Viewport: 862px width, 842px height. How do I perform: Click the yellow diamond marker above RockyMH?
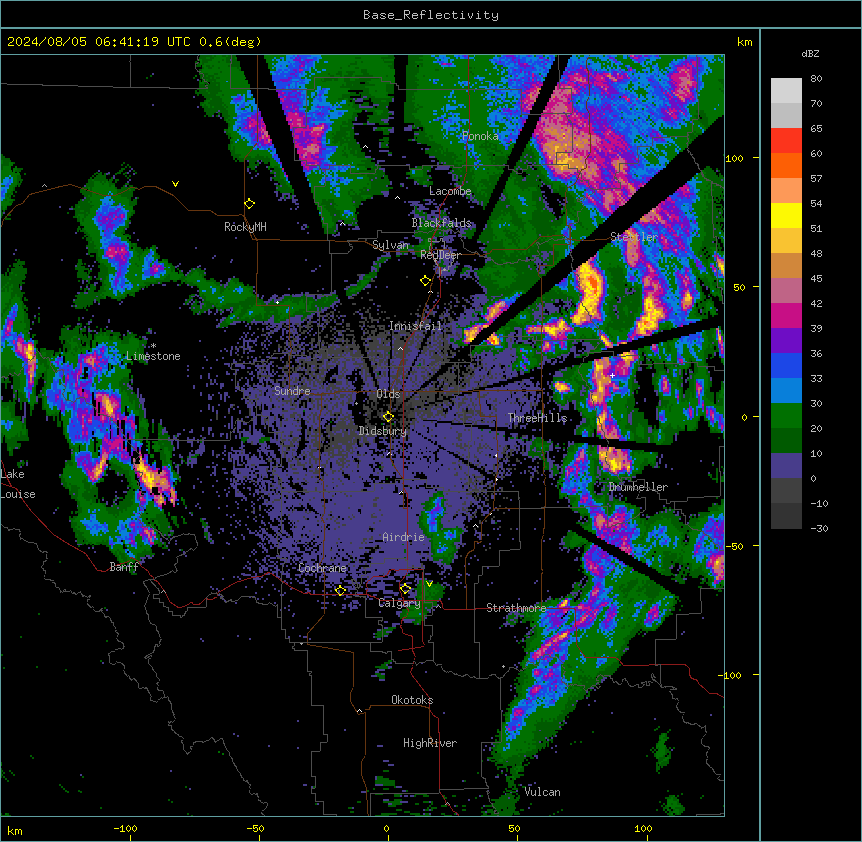click(x=249, y=204)
